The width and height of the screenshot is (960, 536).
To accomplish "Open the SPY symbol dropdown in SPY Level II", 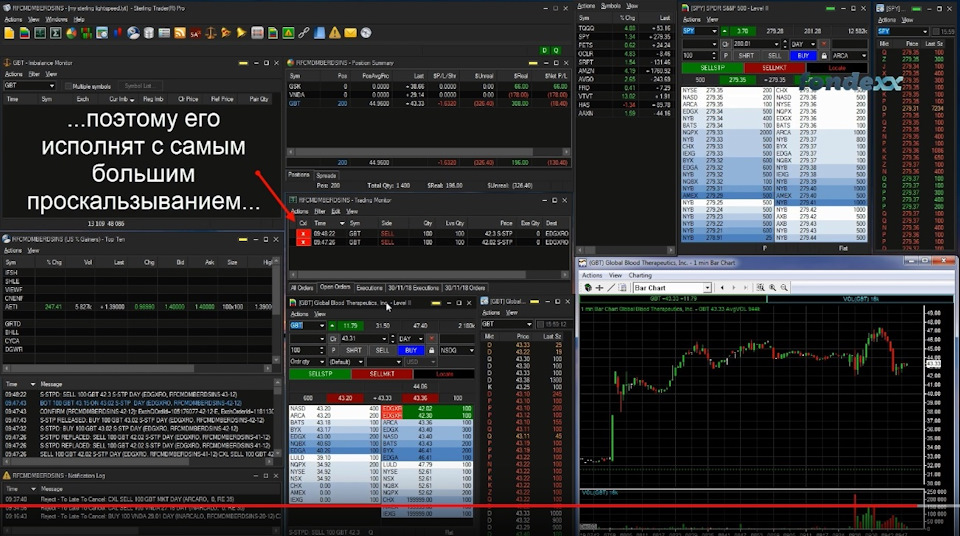I will 714,31.
